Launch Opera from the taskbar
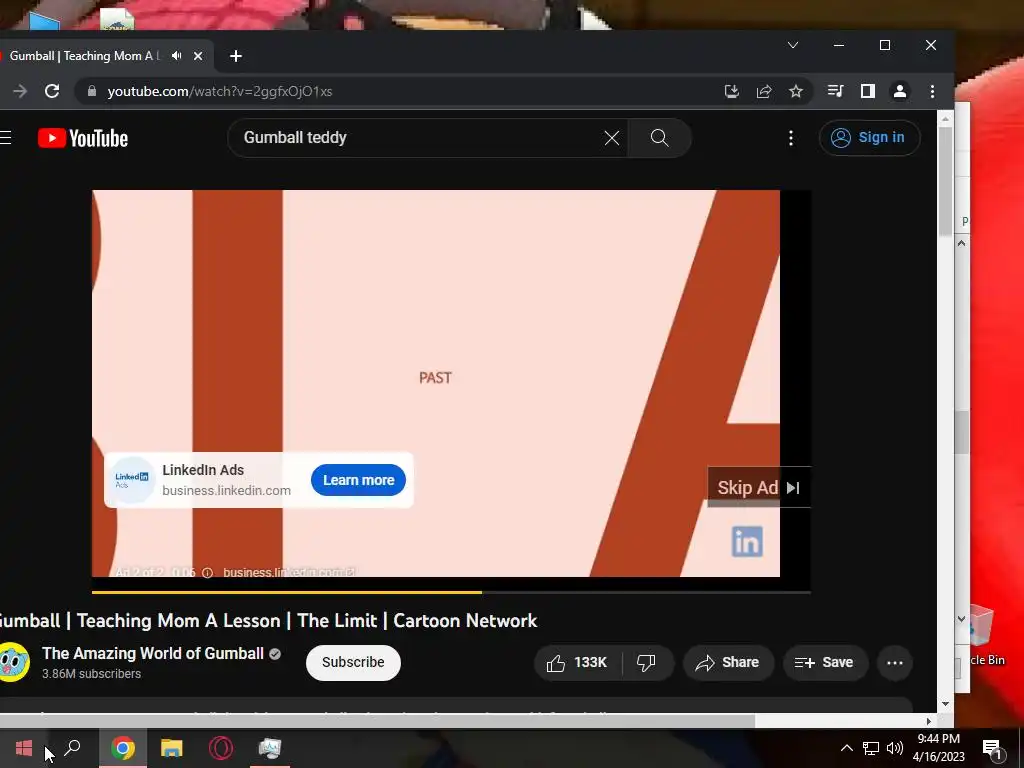This screenshot has width=1024, height=768. 221,748
